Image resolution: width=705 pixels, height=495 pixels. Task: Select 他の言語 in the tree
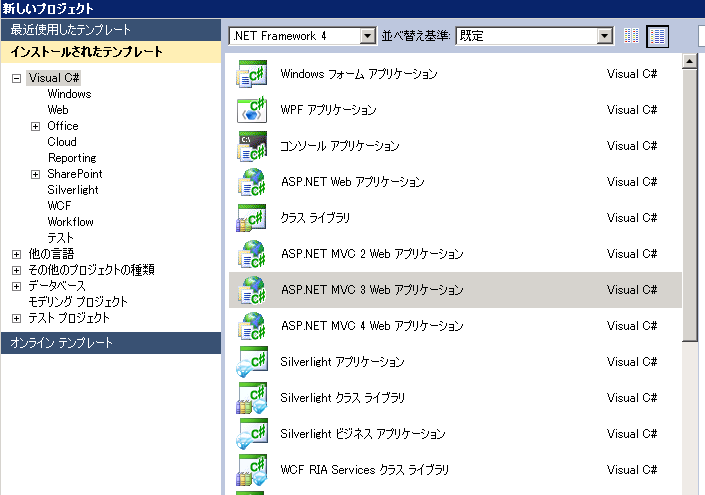point(51,254)
